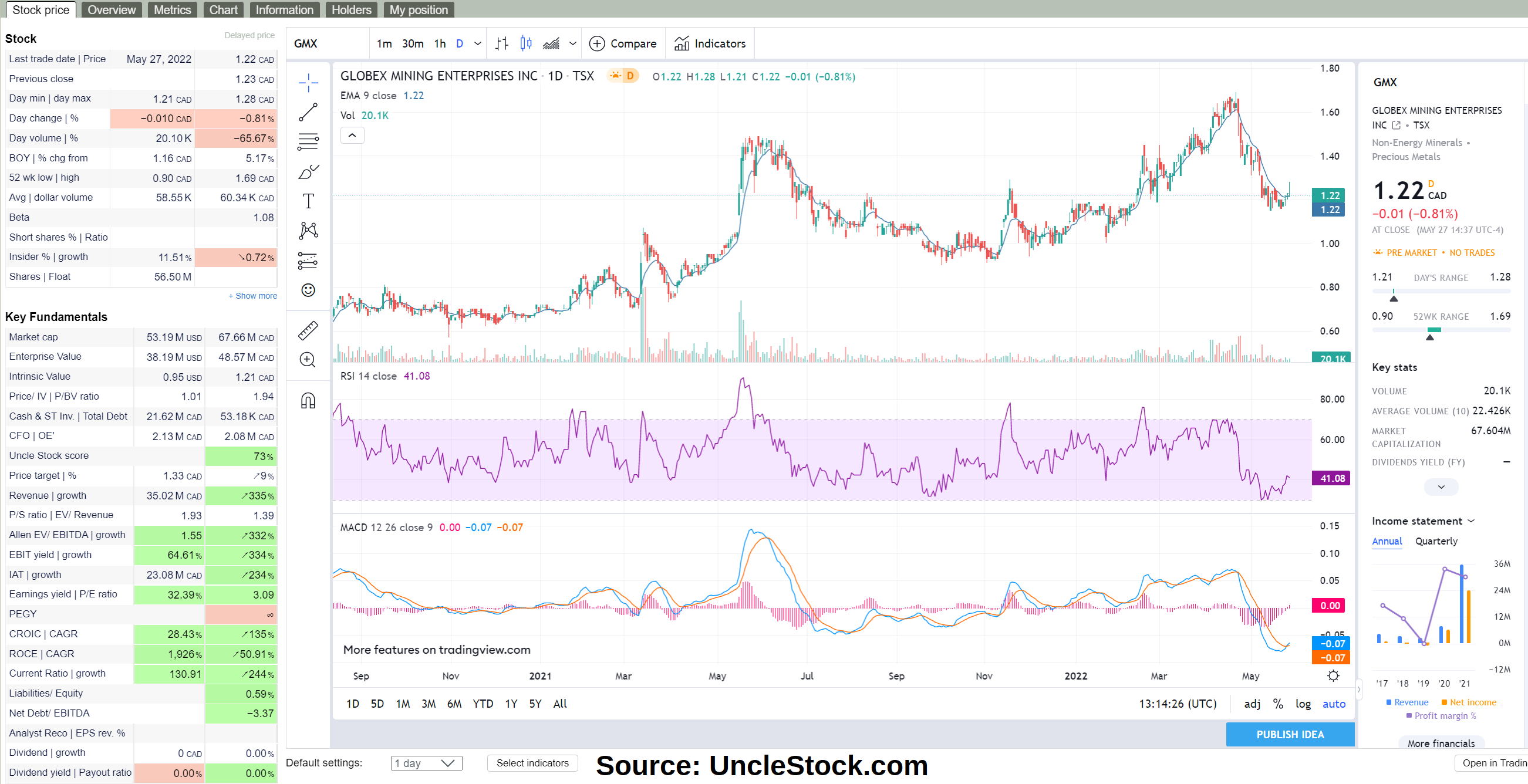Open chart settings gear icon
The width and height of the screenshot is (1528, 784).
1333,676
